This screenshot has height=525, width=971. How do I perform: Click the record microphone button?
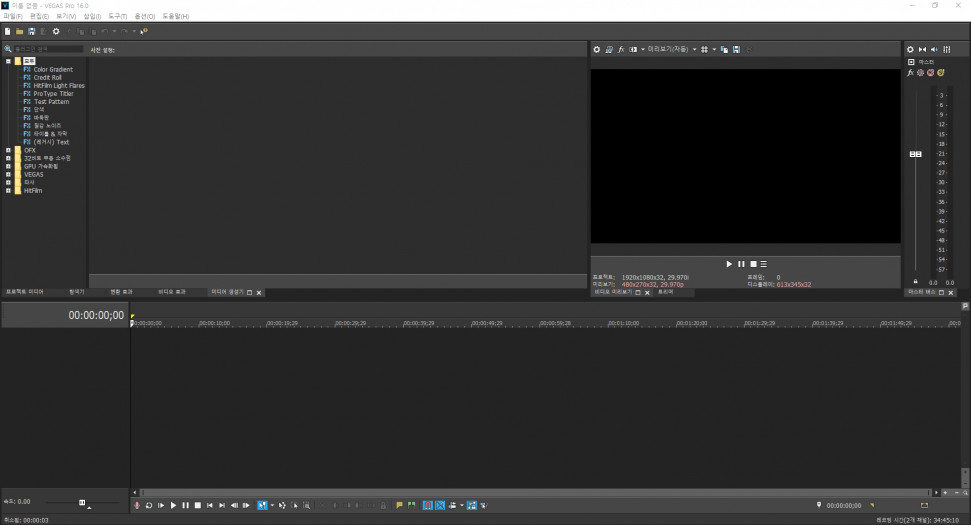[x=137, y=505]
